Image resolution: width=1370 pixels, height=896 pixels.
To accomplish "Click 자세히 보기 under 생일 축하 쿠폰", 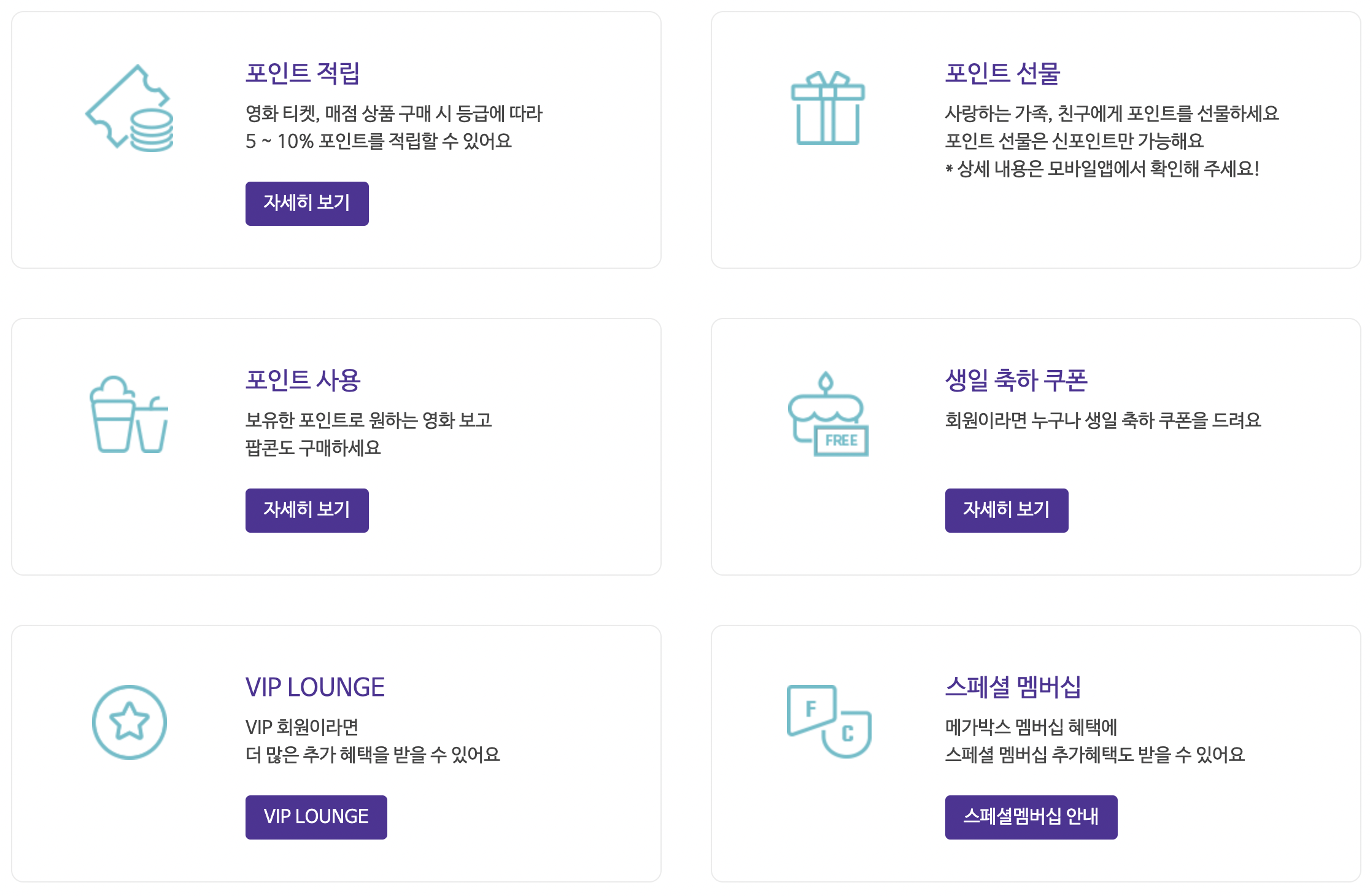I will 1007,510.
